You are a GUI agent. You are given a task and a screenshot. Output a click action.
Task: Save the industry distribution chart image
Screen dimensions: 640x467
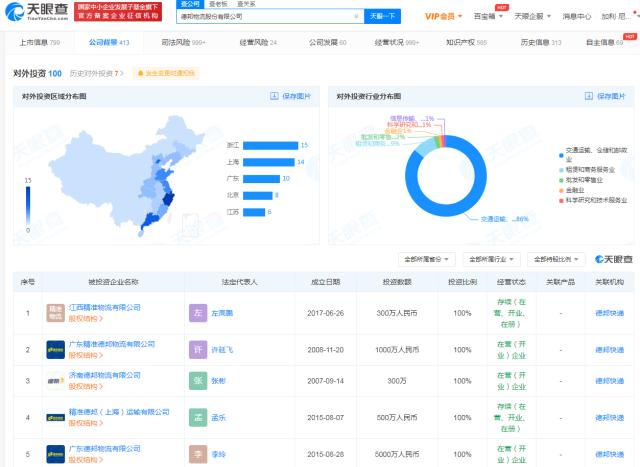coord(605,96)
